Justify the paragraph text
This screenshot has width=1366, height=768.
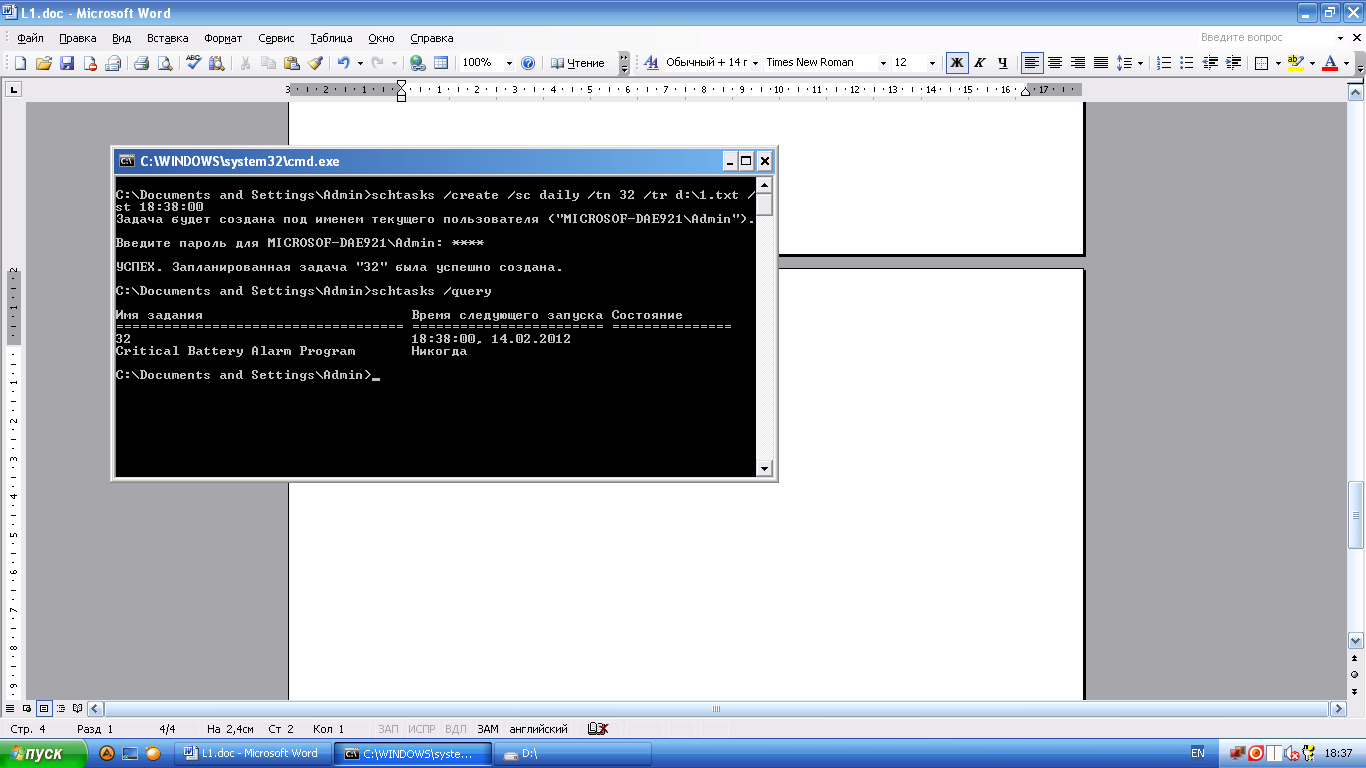coord(1101,63)
